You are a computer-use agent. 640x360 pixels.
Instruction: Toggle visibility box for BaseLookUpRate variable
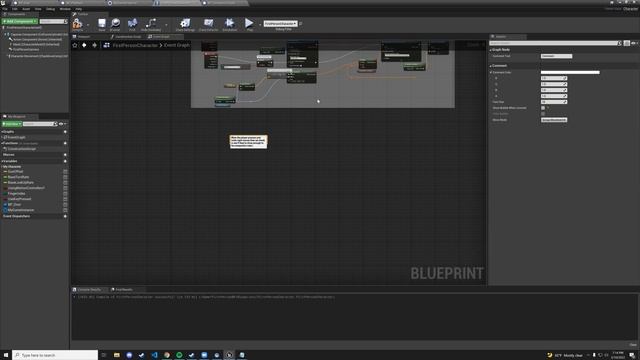pyautogui.click(x=65, y=182)
